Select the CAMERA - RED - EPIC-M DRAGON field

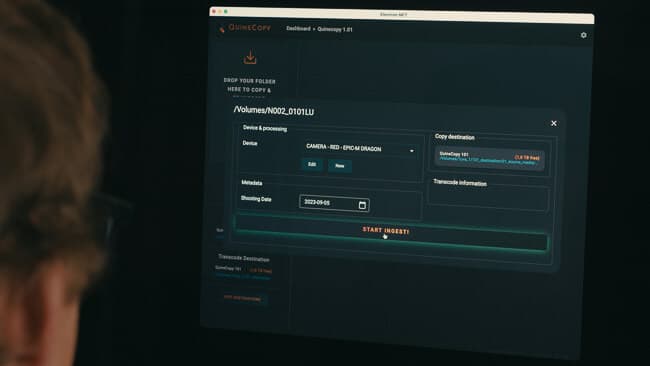359,148
